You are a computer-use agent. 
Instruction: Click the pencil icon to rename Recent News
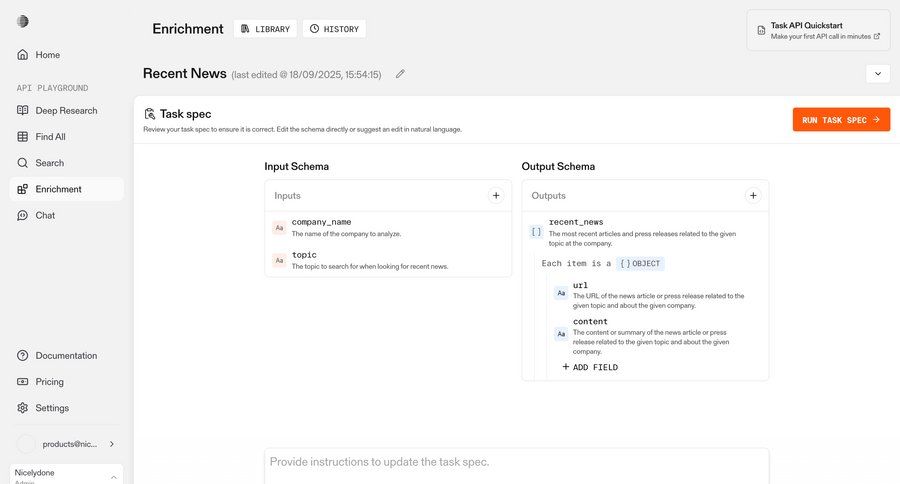click(x=401, y=74)
